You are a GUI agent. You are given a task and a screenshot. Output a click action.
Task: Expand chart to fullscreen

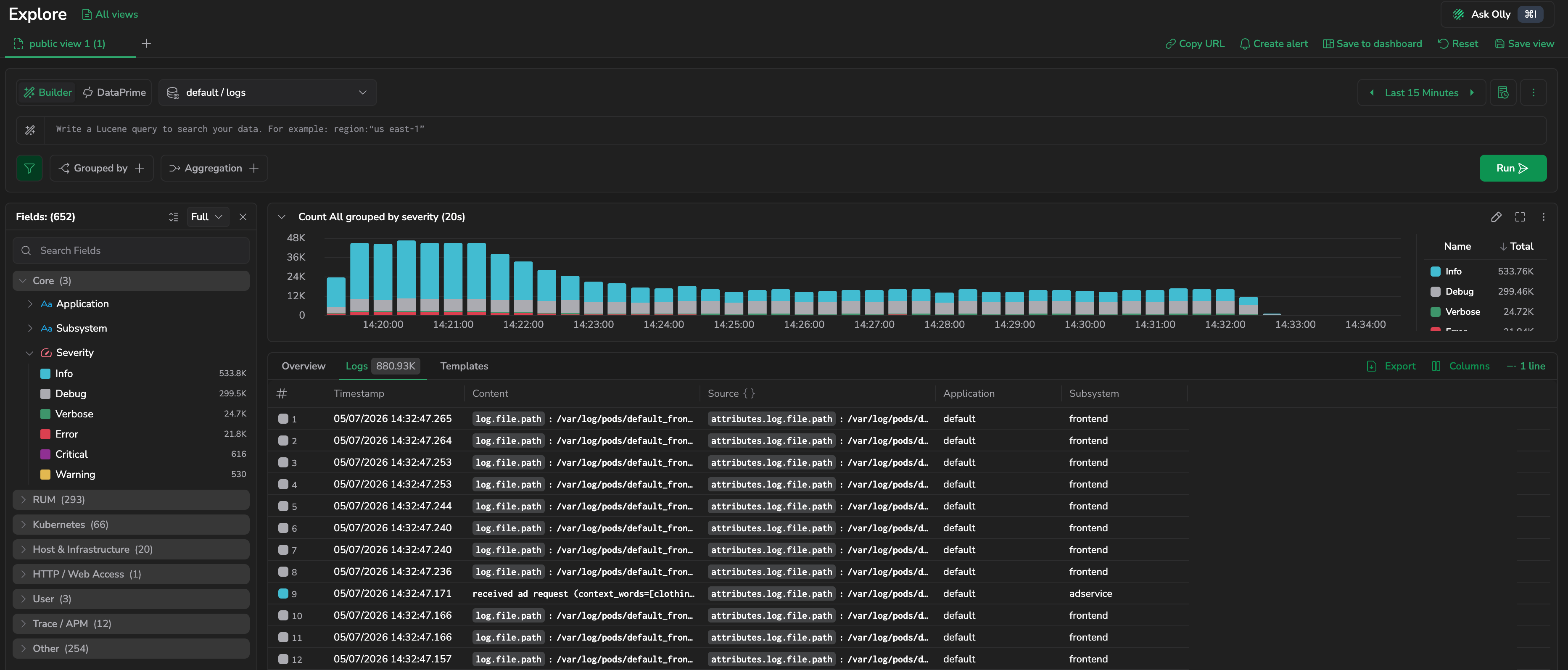tap(1520, 217)
